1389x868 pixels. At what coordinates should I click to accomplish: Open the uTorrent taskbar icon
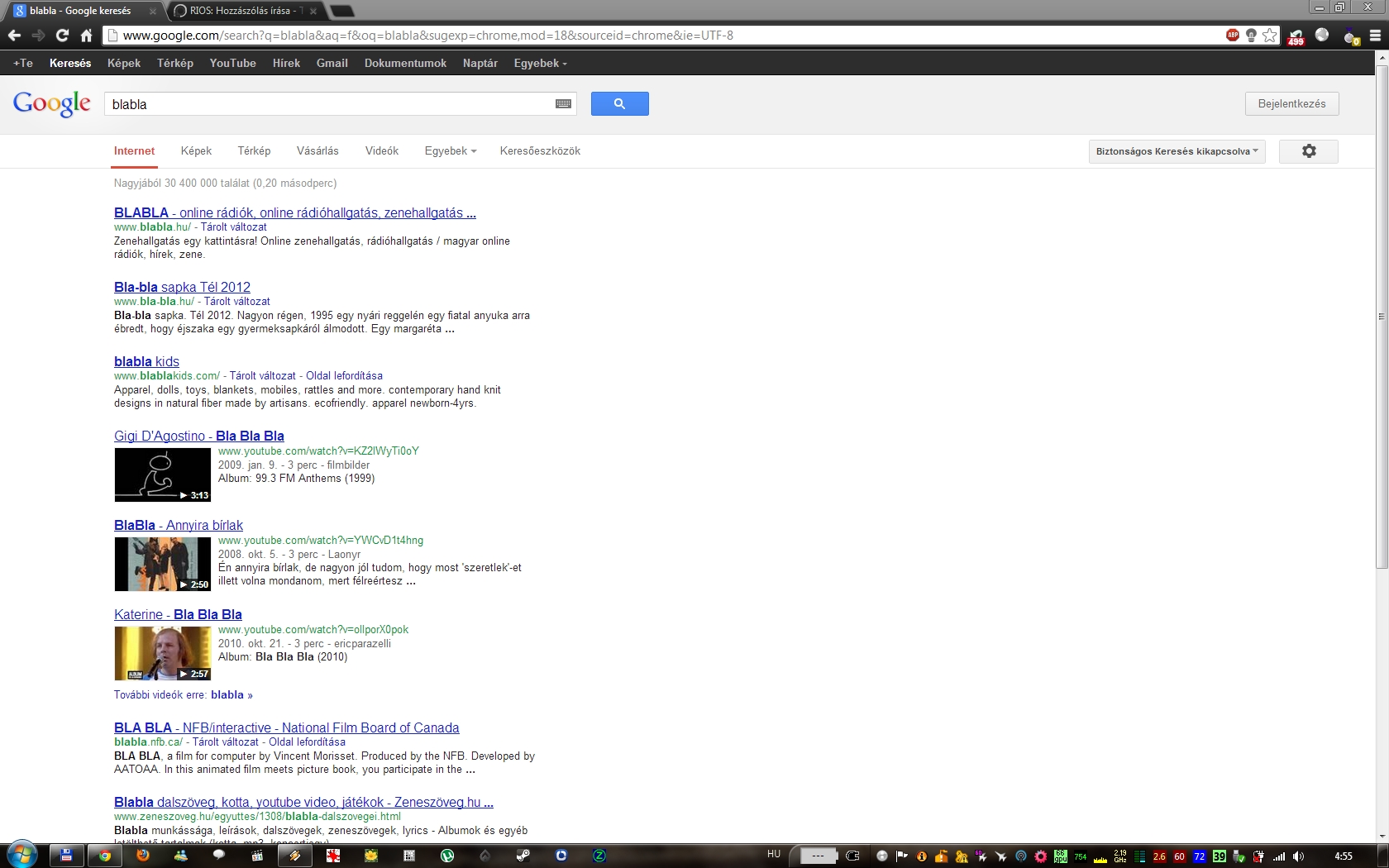pyautogui.click(x=447, y=856)
